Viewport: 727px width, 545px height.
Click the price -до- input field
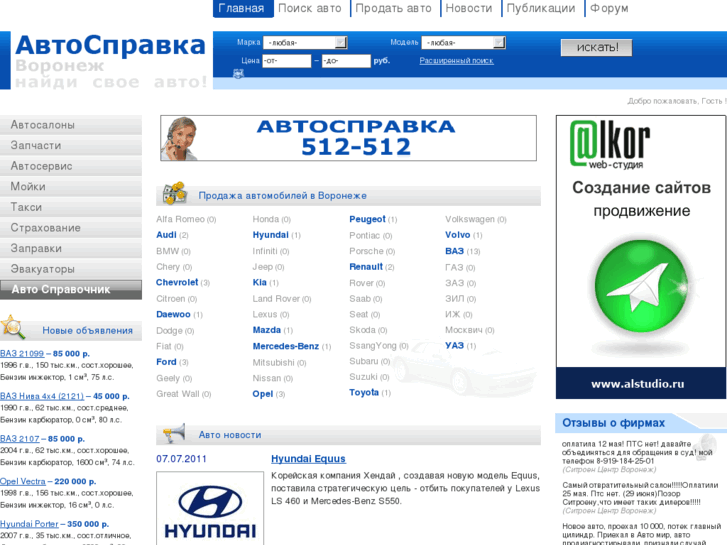coord(346,61)
